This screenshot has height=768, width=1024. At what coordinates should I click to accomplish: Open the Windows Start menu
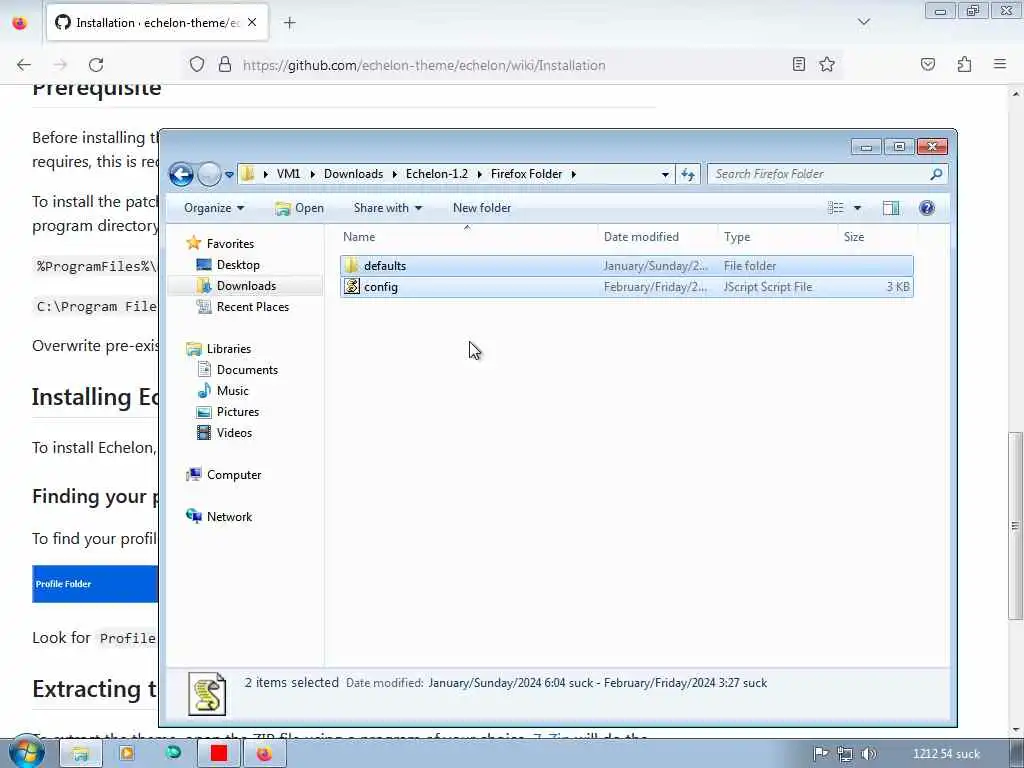click(x=27, y=753)
